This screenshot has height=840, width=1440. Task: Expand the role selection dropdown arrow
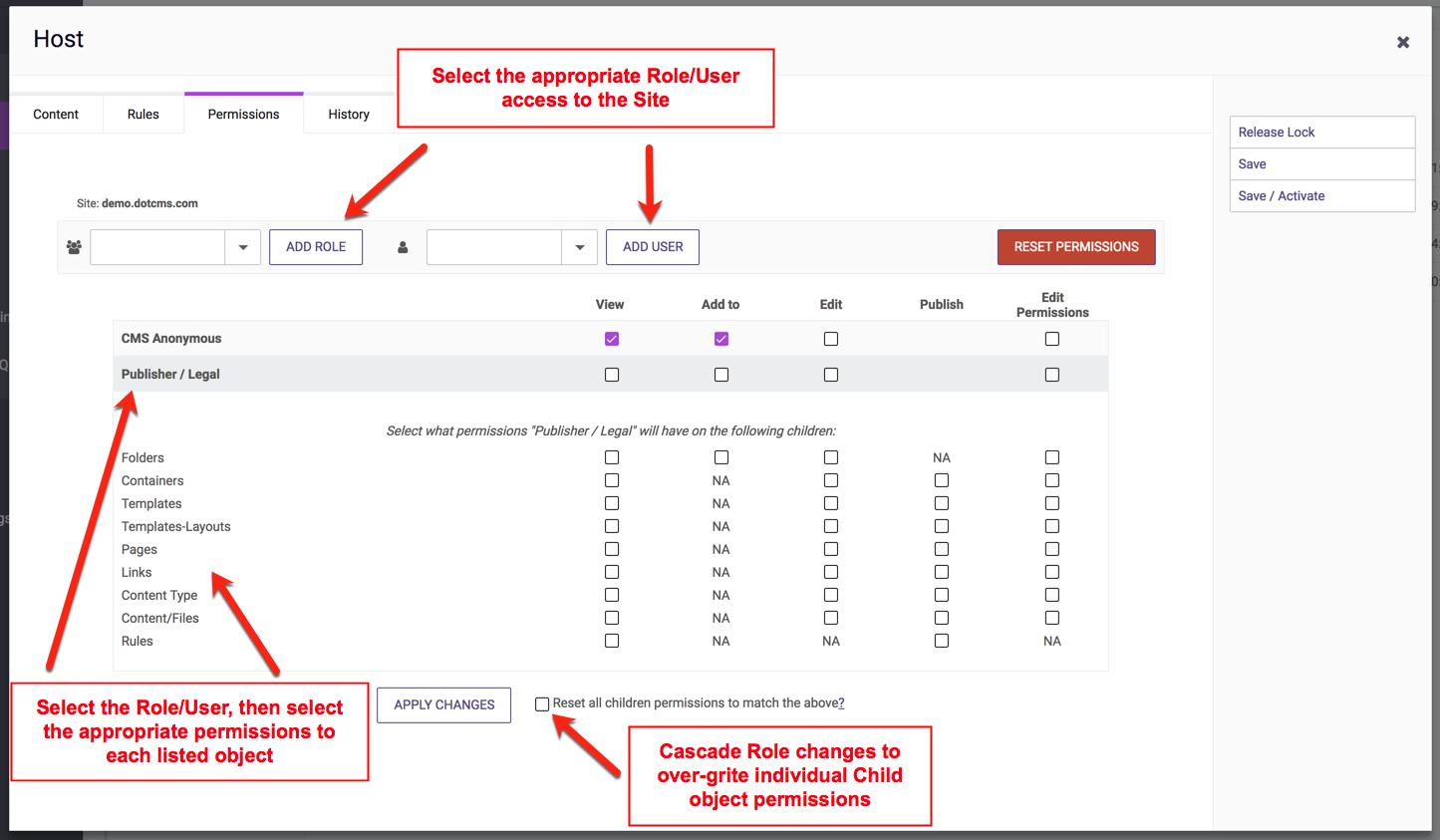[x=242, y=247]
